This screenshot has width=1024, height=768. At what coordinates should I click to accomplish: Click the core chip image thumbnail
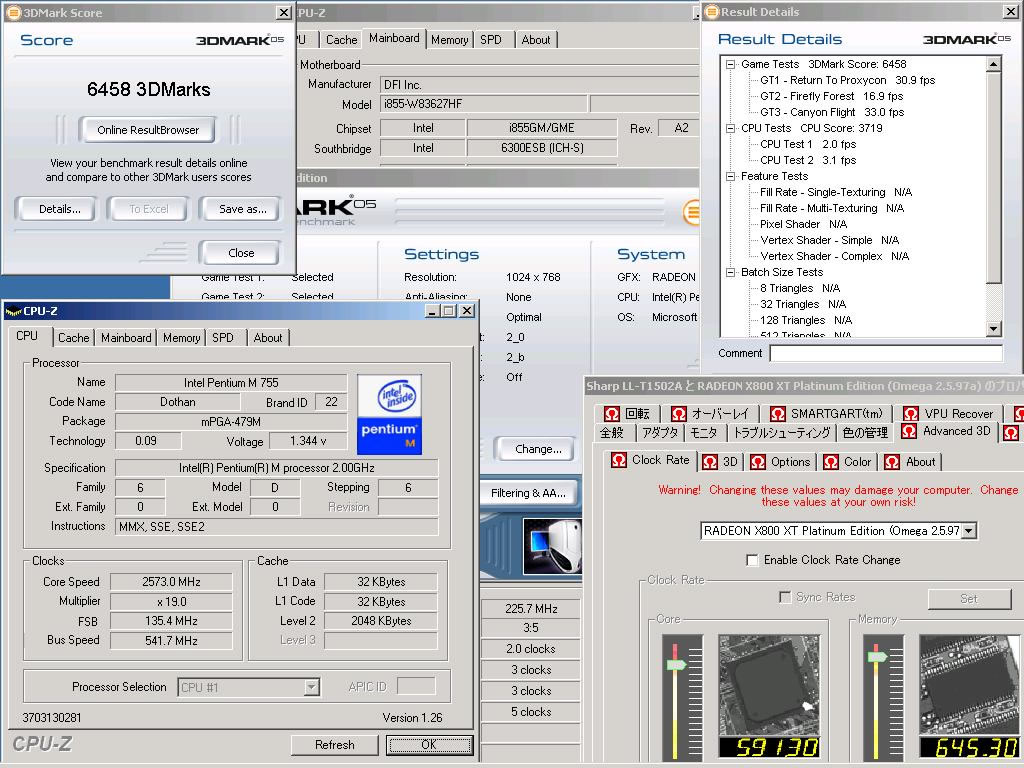coord(768,685)
